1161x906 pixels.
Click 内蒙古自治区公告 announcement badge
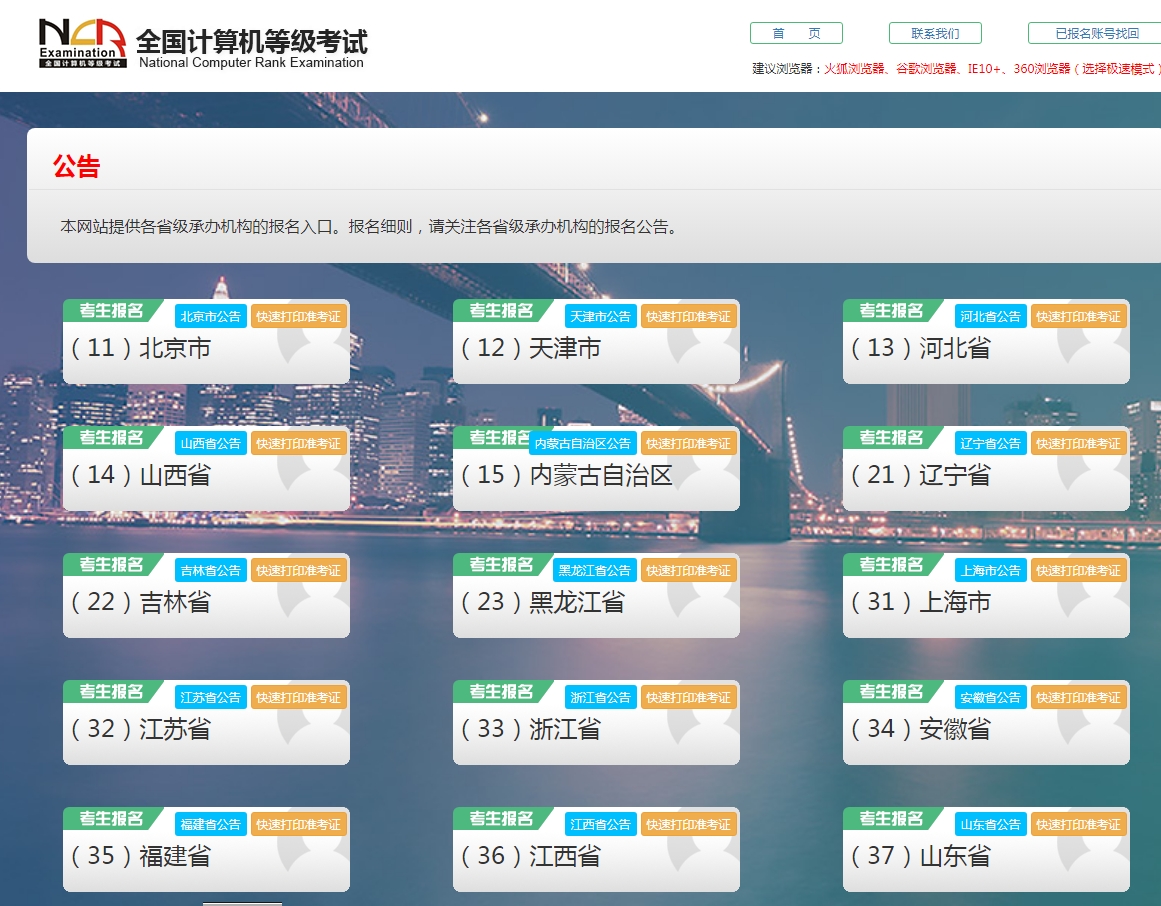582,442
